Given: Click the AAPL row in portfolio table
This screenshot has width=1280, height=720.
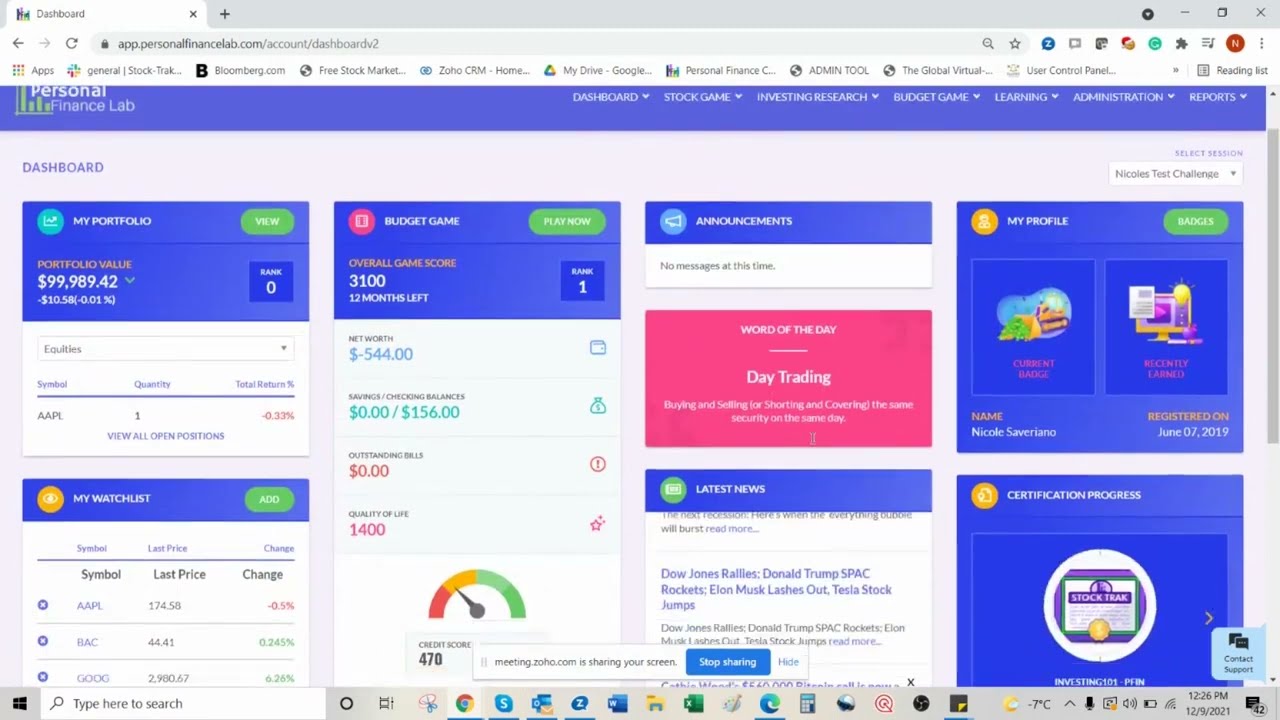Looking at the screenshot, I should pos(165,415).
